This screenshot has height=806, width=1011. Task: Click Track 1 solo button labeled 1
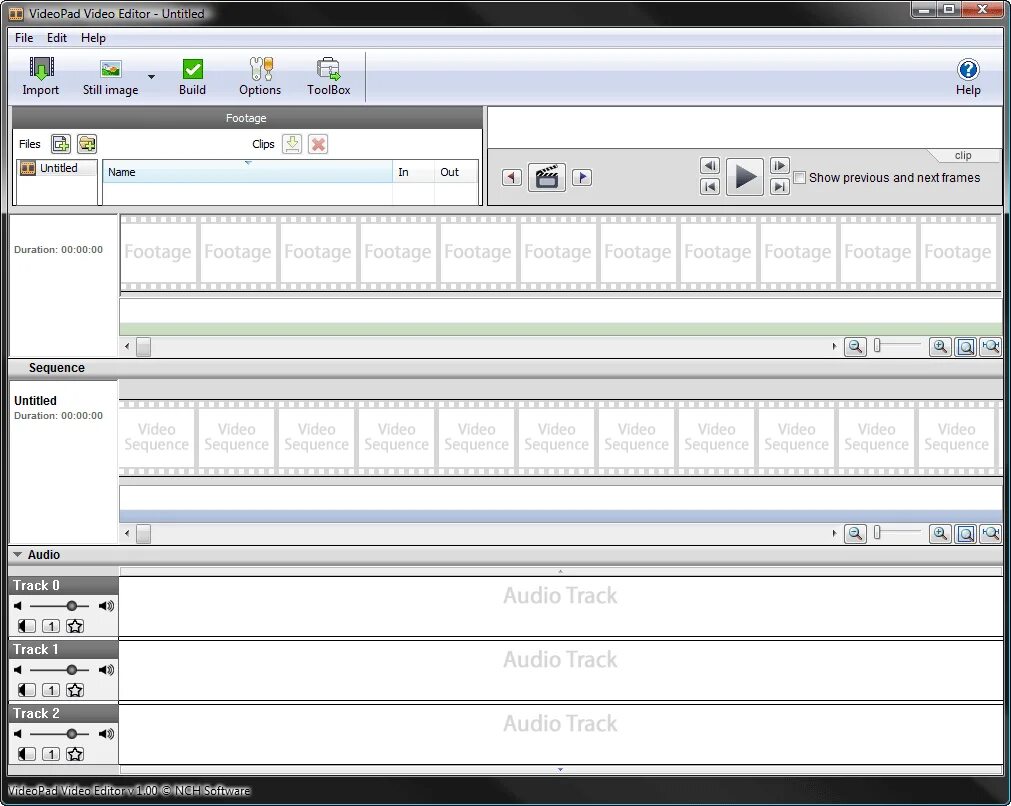pos(51,690)
